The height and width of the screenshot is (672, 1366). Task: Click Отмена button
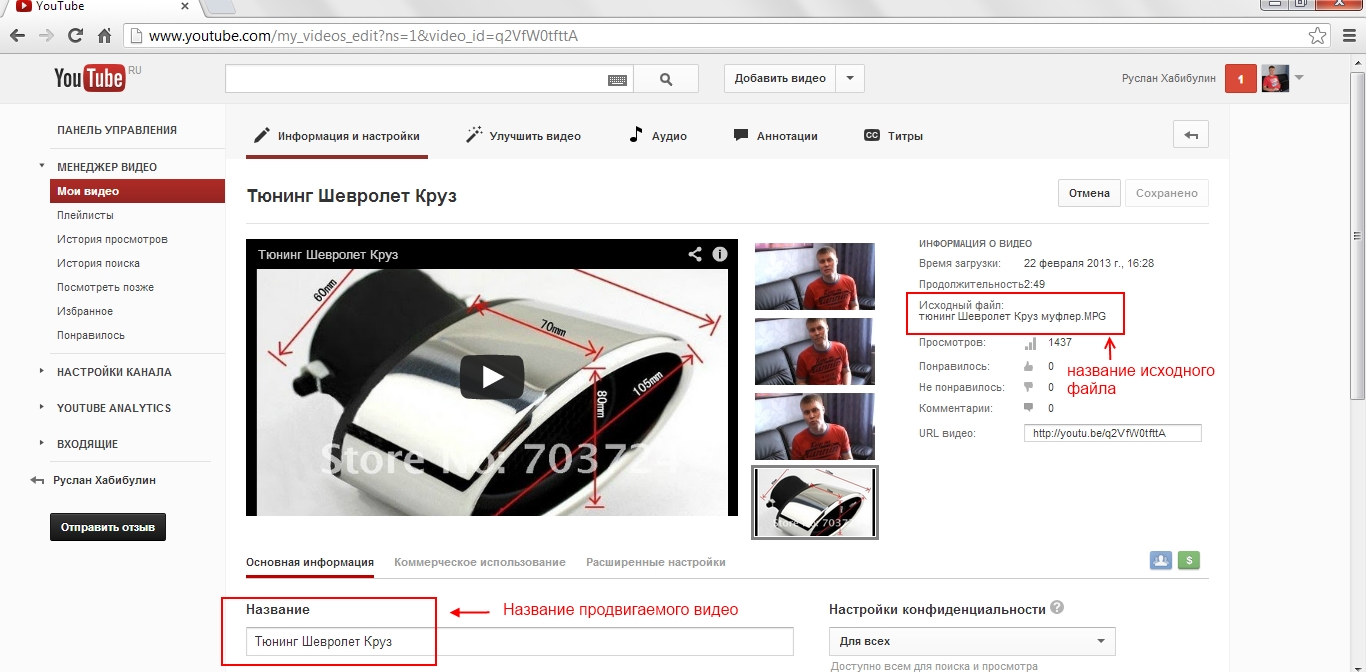[1089, 193]
